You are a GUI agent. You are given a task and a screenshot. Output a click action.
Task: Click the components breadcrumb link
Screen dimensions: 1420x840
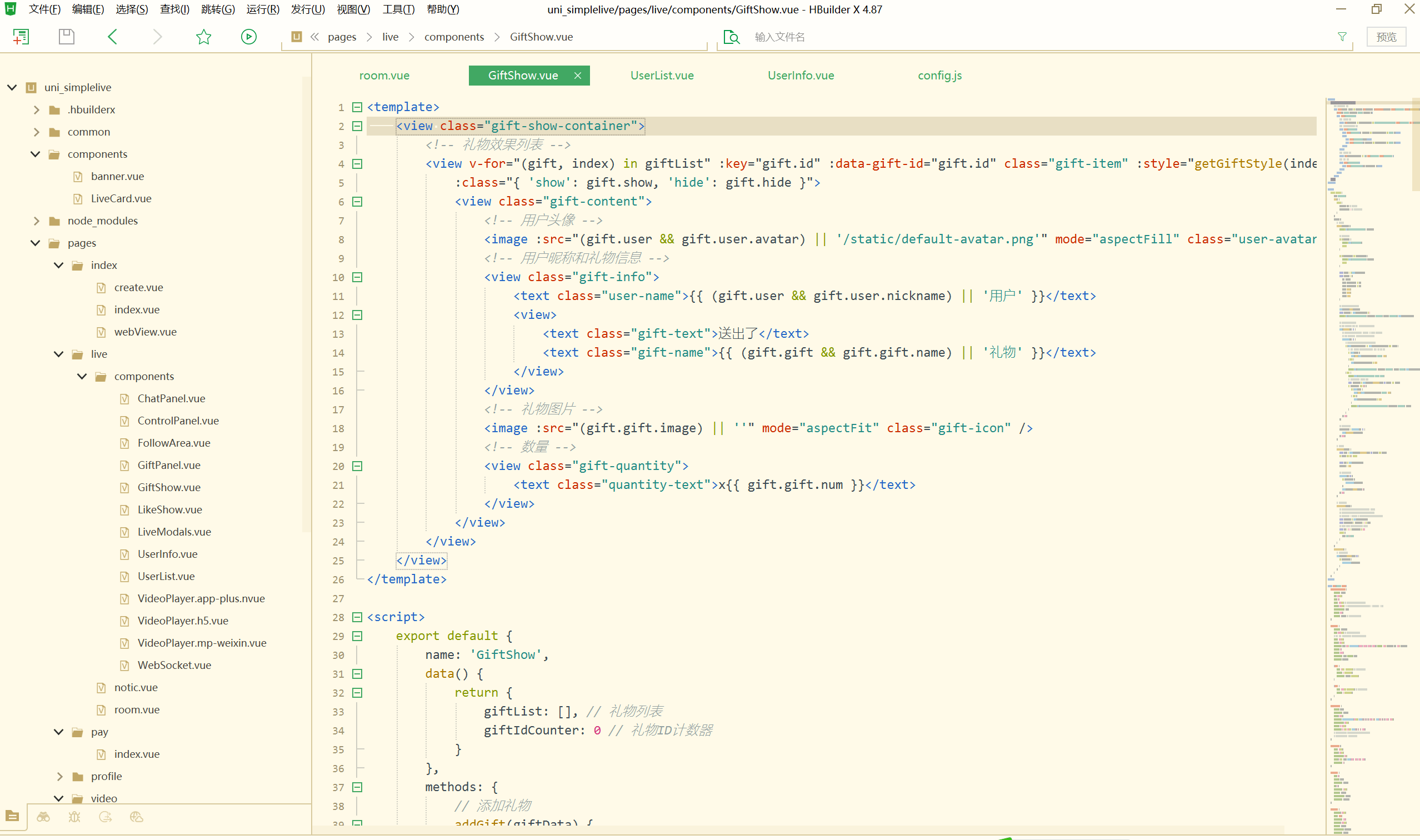coord(454,37)
